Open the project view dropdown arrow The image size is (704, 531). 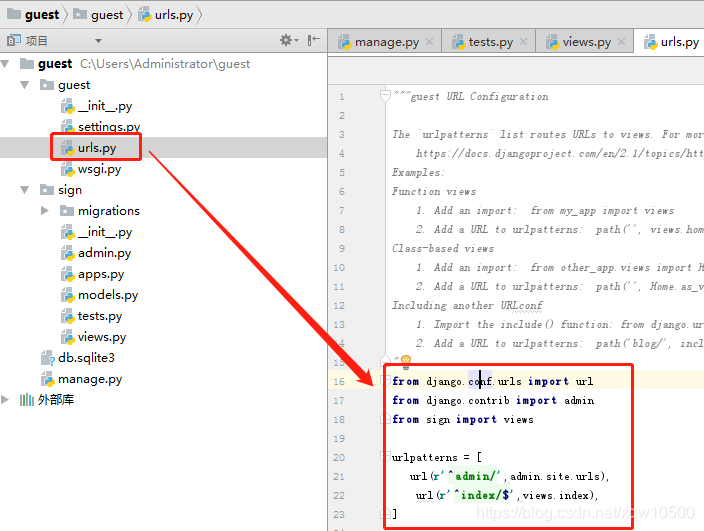pyautogui.click(x=98, y=41)
